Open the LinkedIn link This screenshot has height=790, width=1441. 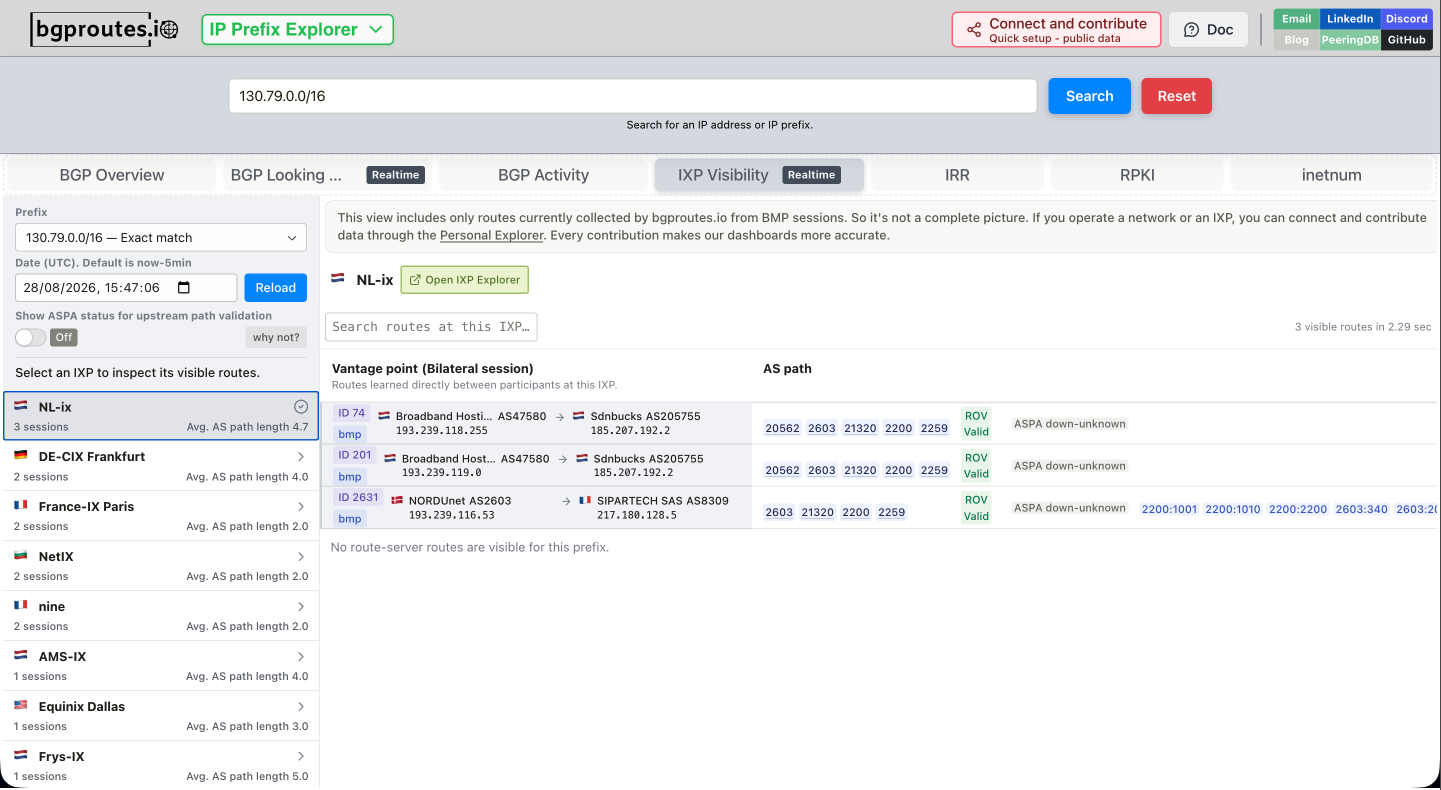point(1350,19)
